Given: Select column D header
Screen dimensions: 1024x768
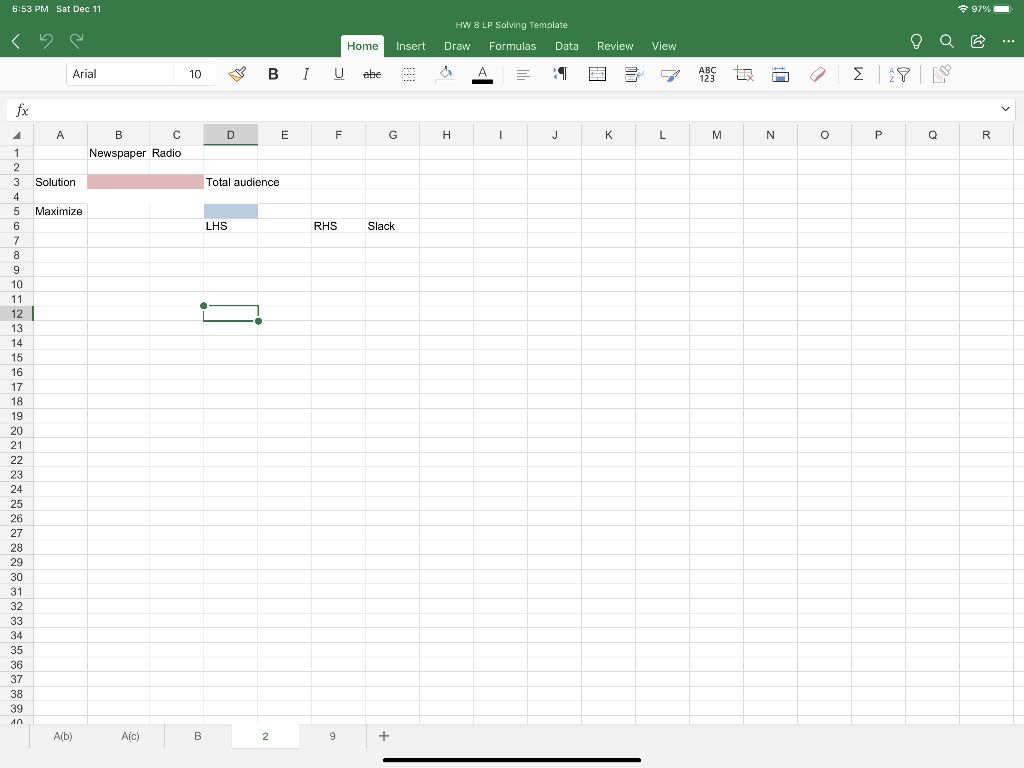Looking at the screenshot, I should 231,135.
